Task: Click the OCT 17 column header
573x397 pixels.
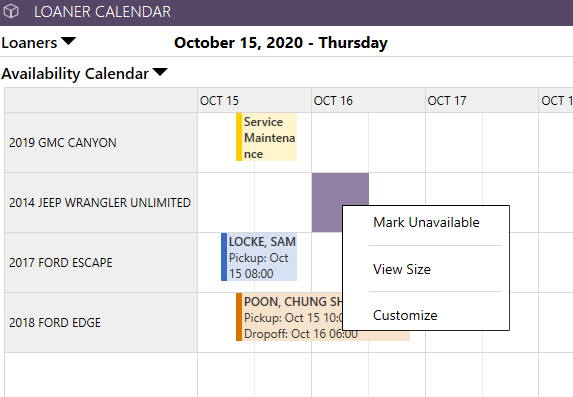Action: coord(482,100)
